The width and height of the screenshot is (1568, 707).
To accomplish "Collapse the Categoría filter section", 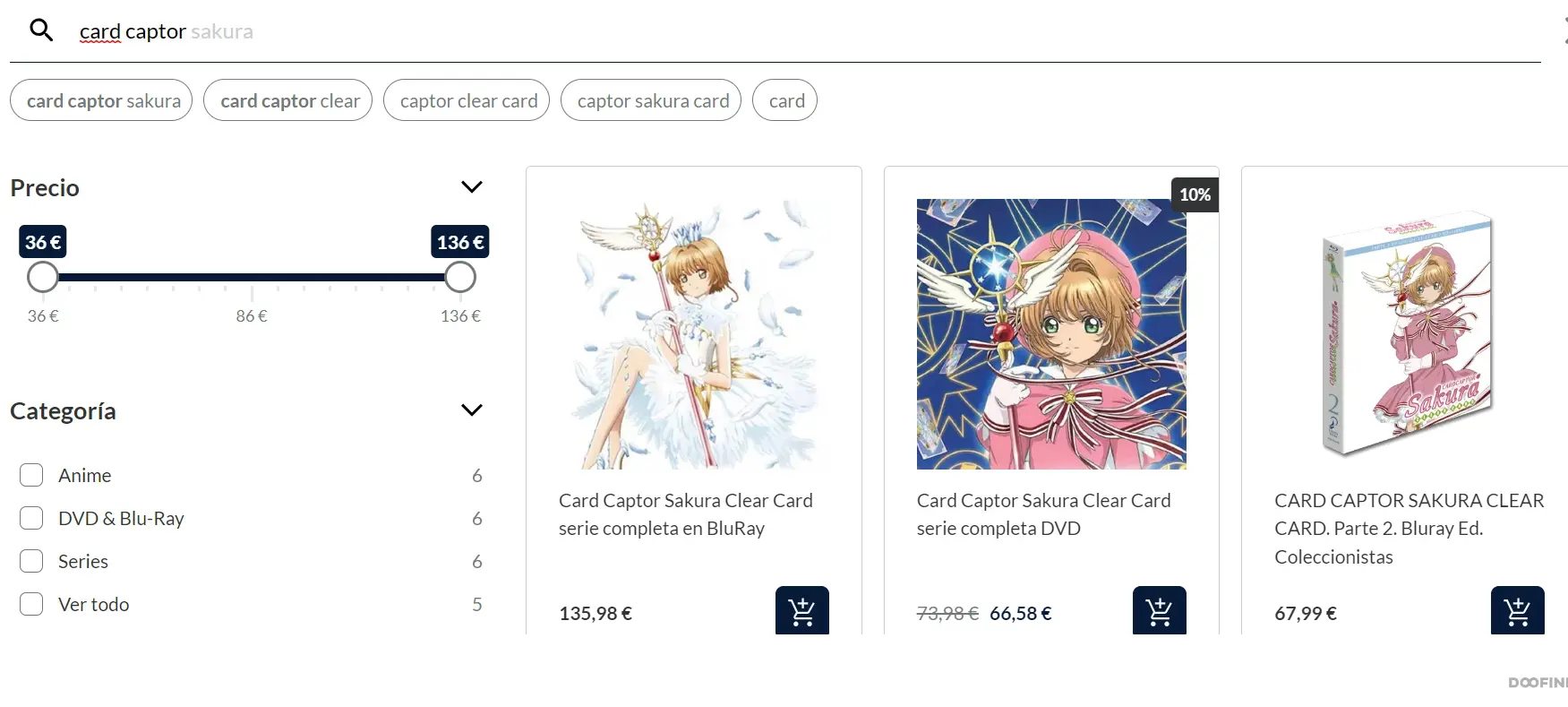I will pos(471,410).
